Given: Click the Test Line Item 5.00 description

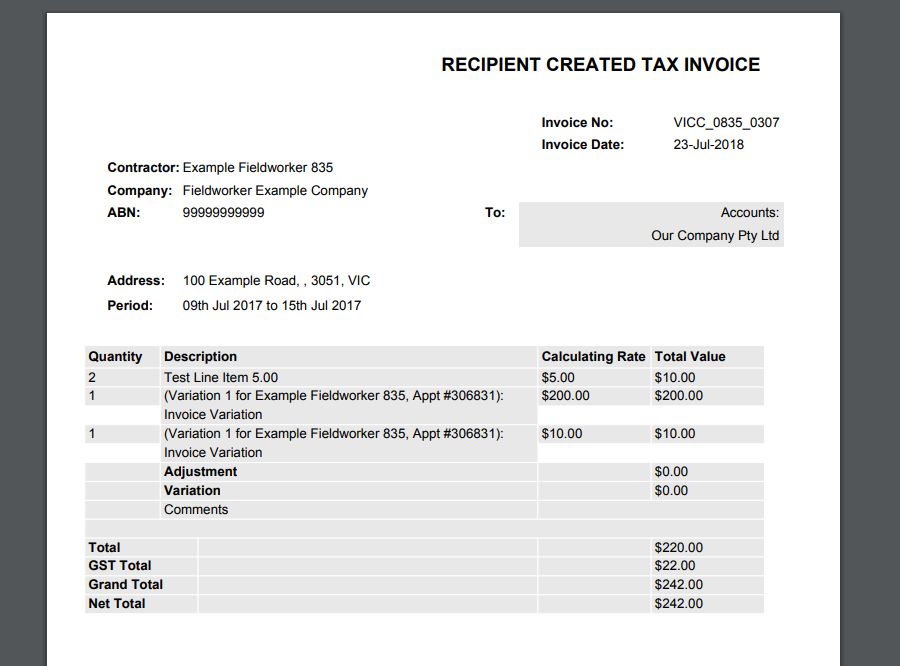Looking at the screenshot, I should (221, 377).
